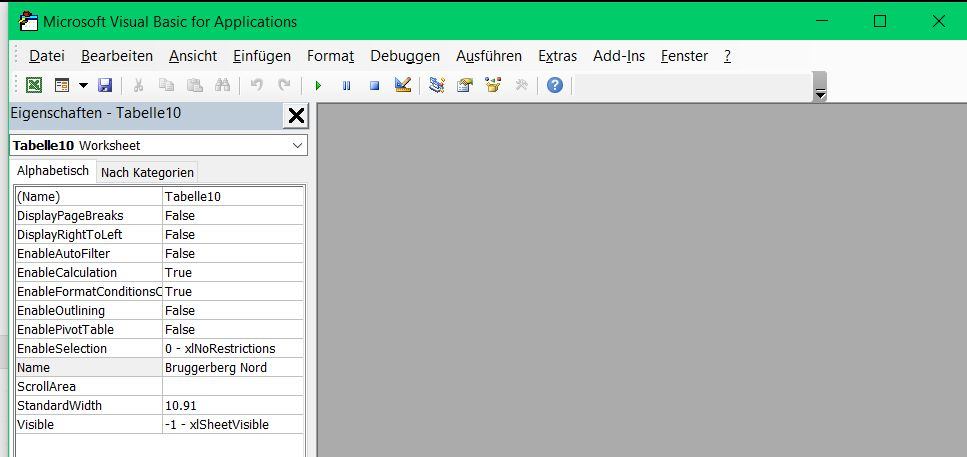Click the Toolbox hammer and wrench icon
The image size is (967, 457).
(522, 85)
